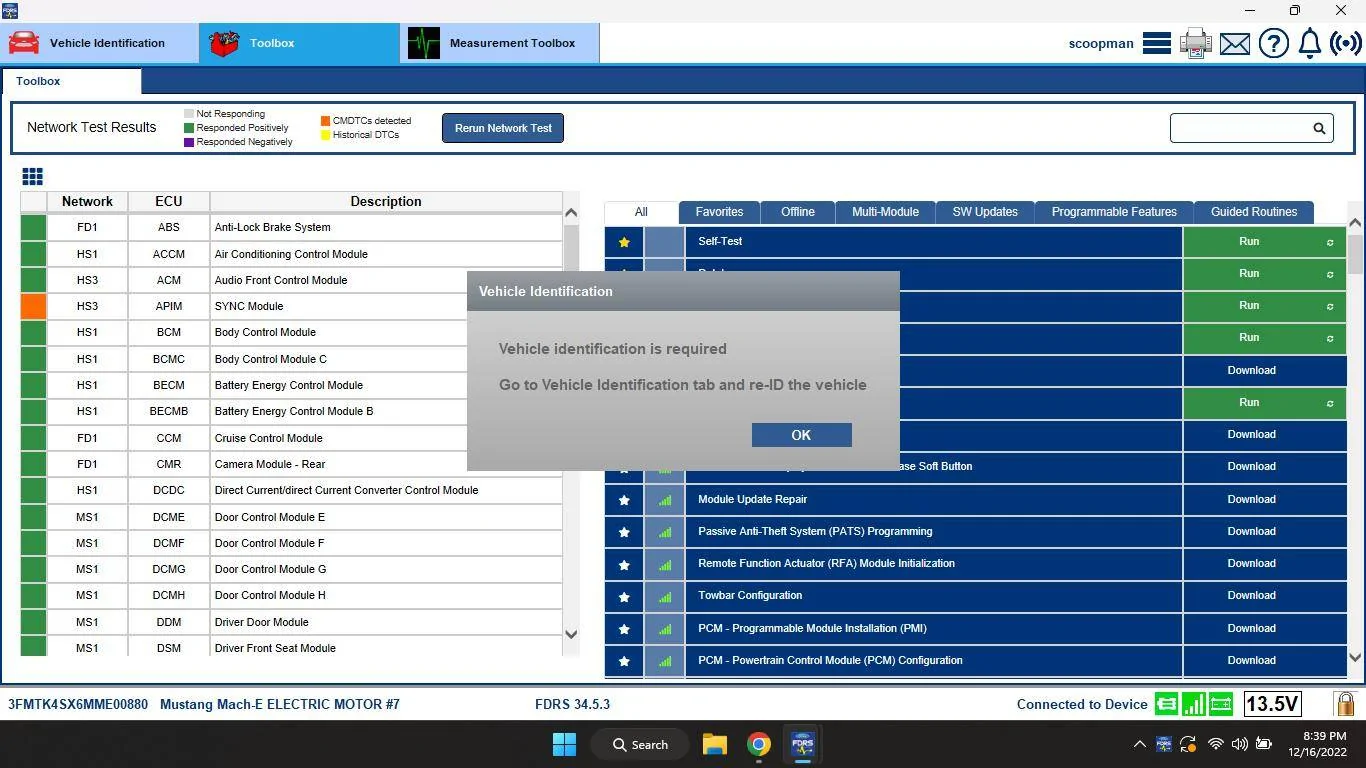Click the signal icon beside Towbar Configuration
1366x768 pixels.
pos(665,596)
